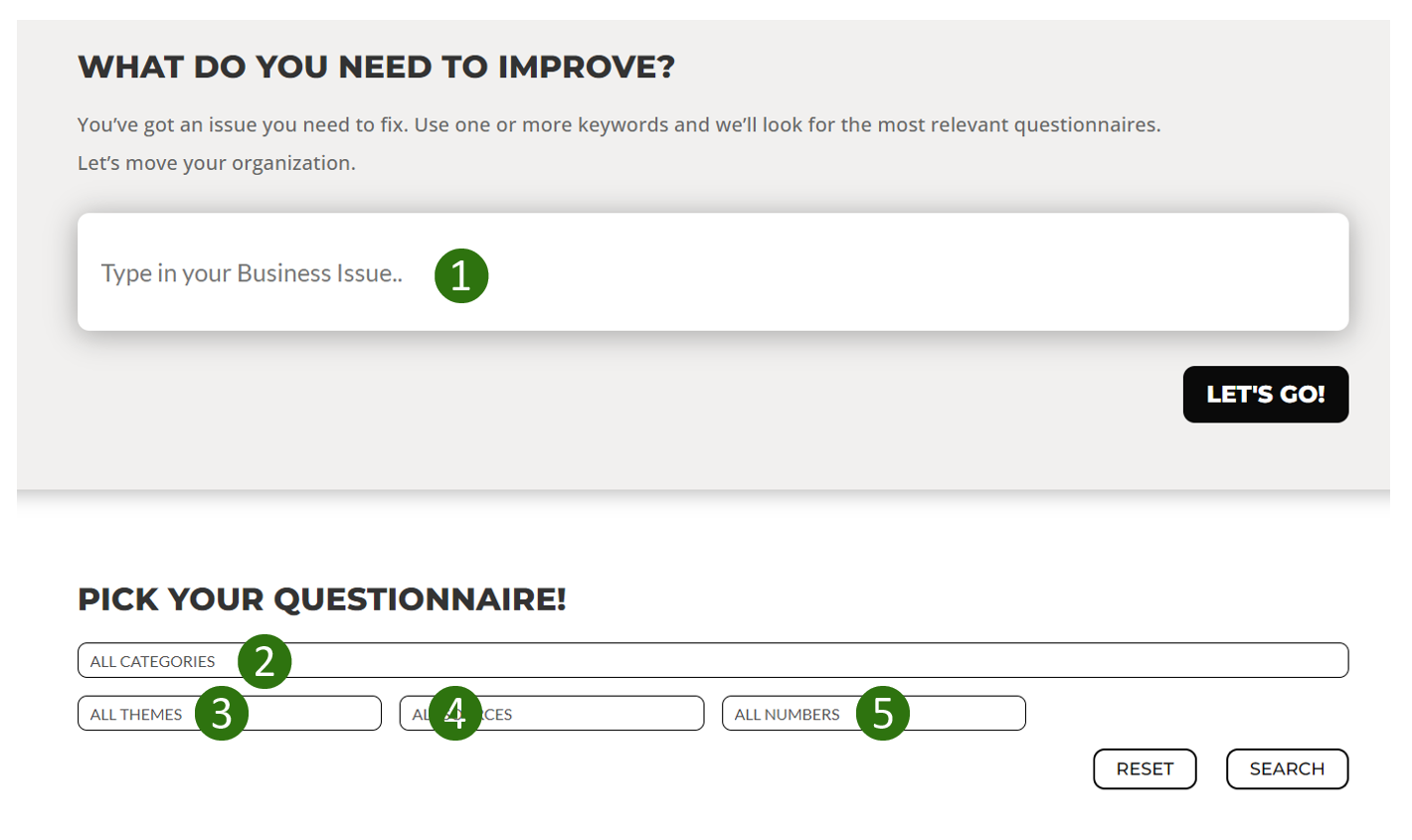Viewport: 1412px width, 840px height.
Task: Open the ALL CATEGORIES dropdown
Action: pos(713,660)
